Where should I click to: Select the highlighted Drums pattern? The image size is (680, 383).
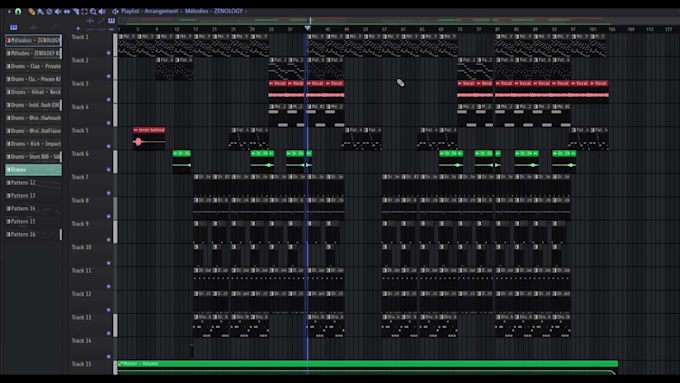[33, 170]
